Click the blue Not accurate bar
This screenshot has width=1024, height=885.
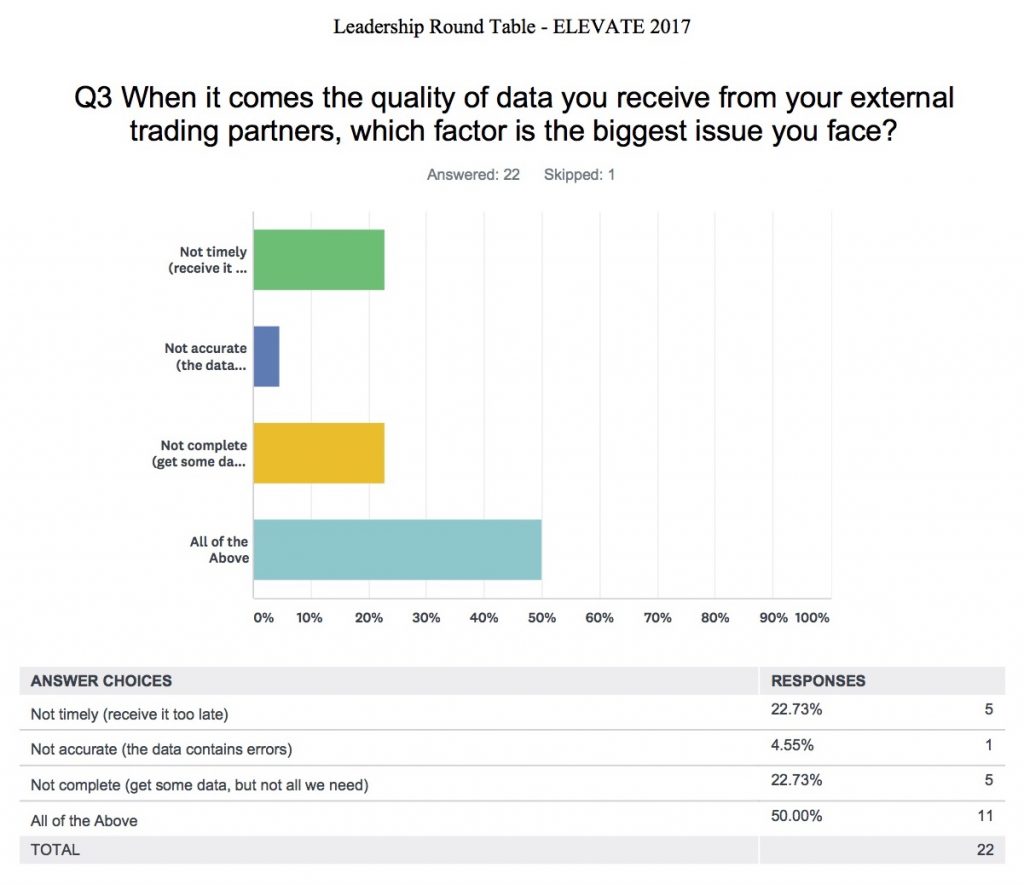[266, 357]
